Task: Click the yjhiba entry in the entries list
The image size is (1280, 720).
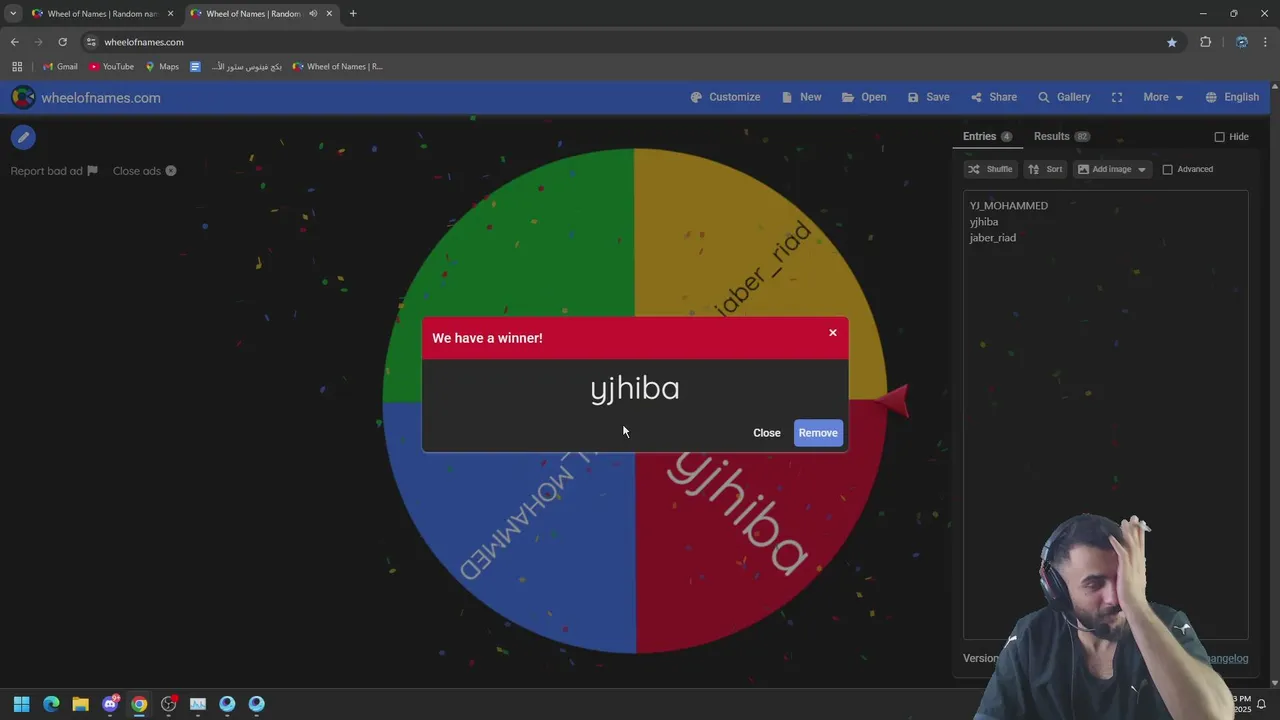Action: pyautogui.click(x=984, y=222)
